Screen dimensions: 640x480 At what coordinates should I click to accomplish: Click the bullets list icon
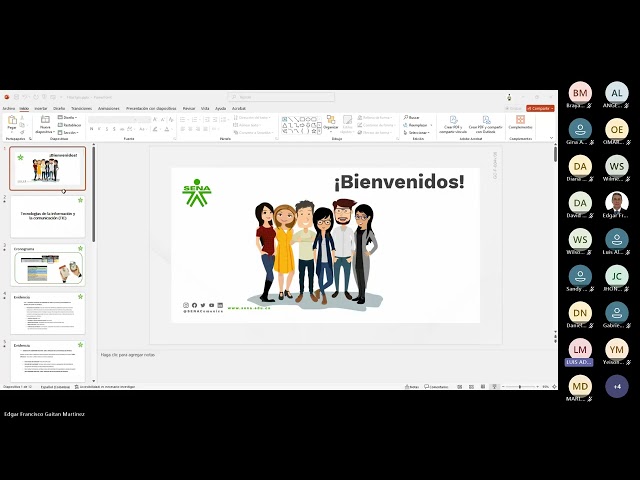(182, 119)
